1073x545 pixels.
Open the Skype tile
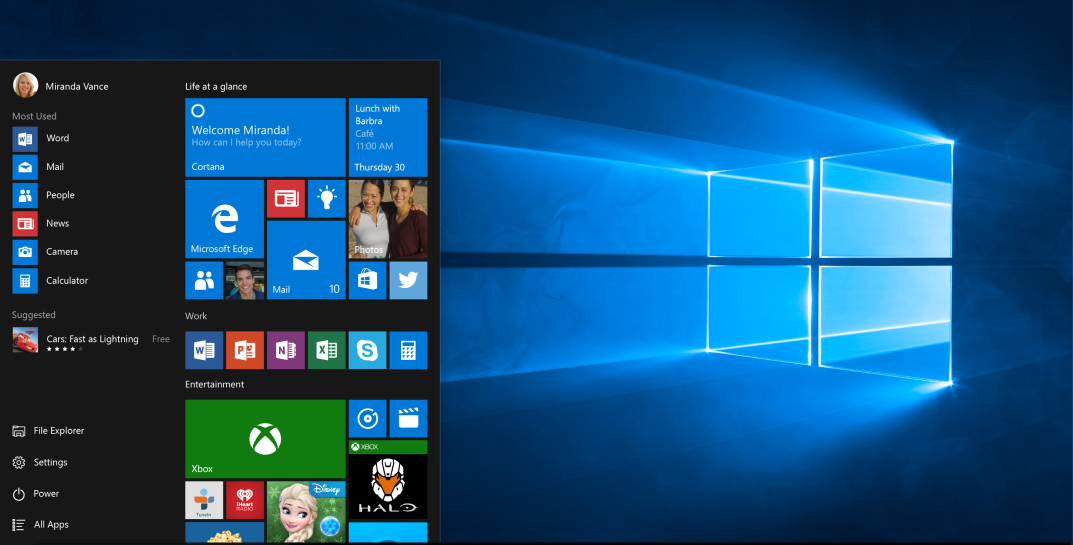tap(367, 351)
